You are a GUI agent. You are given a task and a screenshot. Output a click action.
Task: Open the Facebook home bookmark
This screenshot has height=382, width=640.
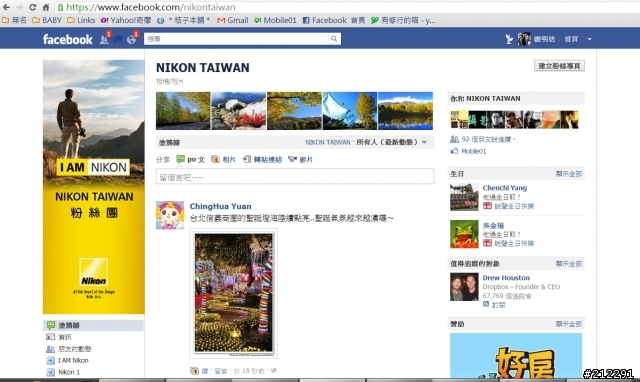pyautogui.click(x=334, y=20)
